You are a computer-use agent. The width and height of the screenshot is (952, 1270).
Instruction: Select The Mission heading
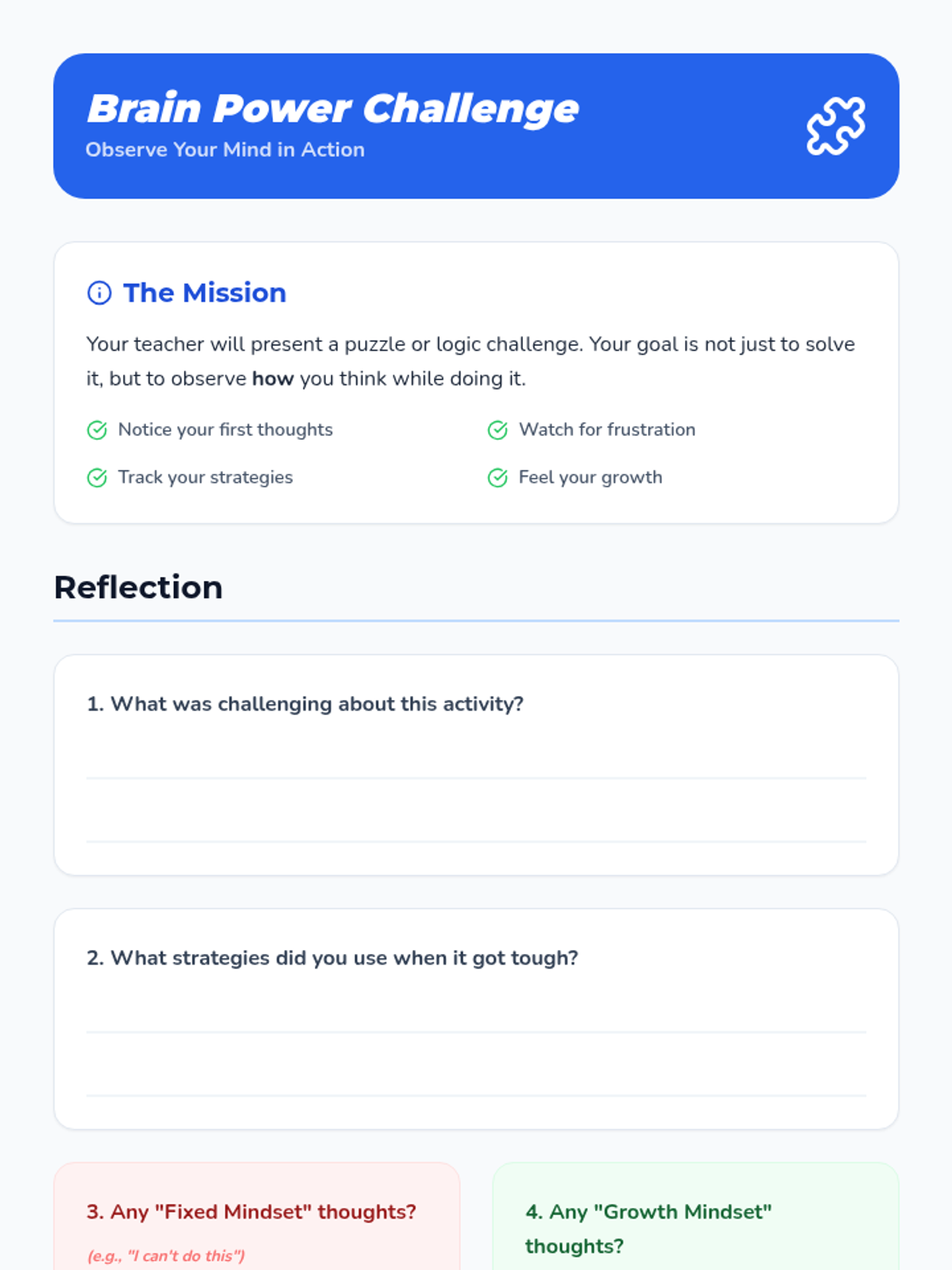pos(205,293)
